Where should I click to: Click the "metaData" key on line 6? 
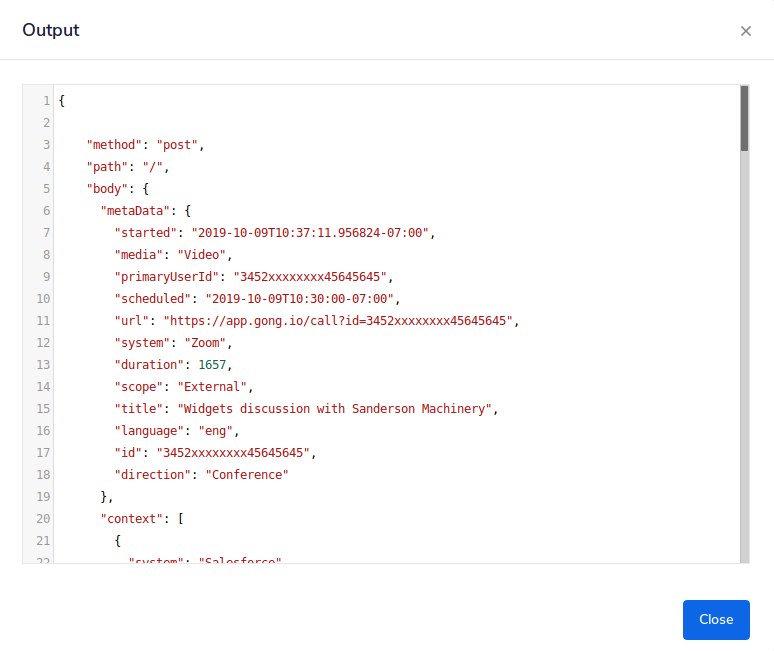tap(135, 211)
